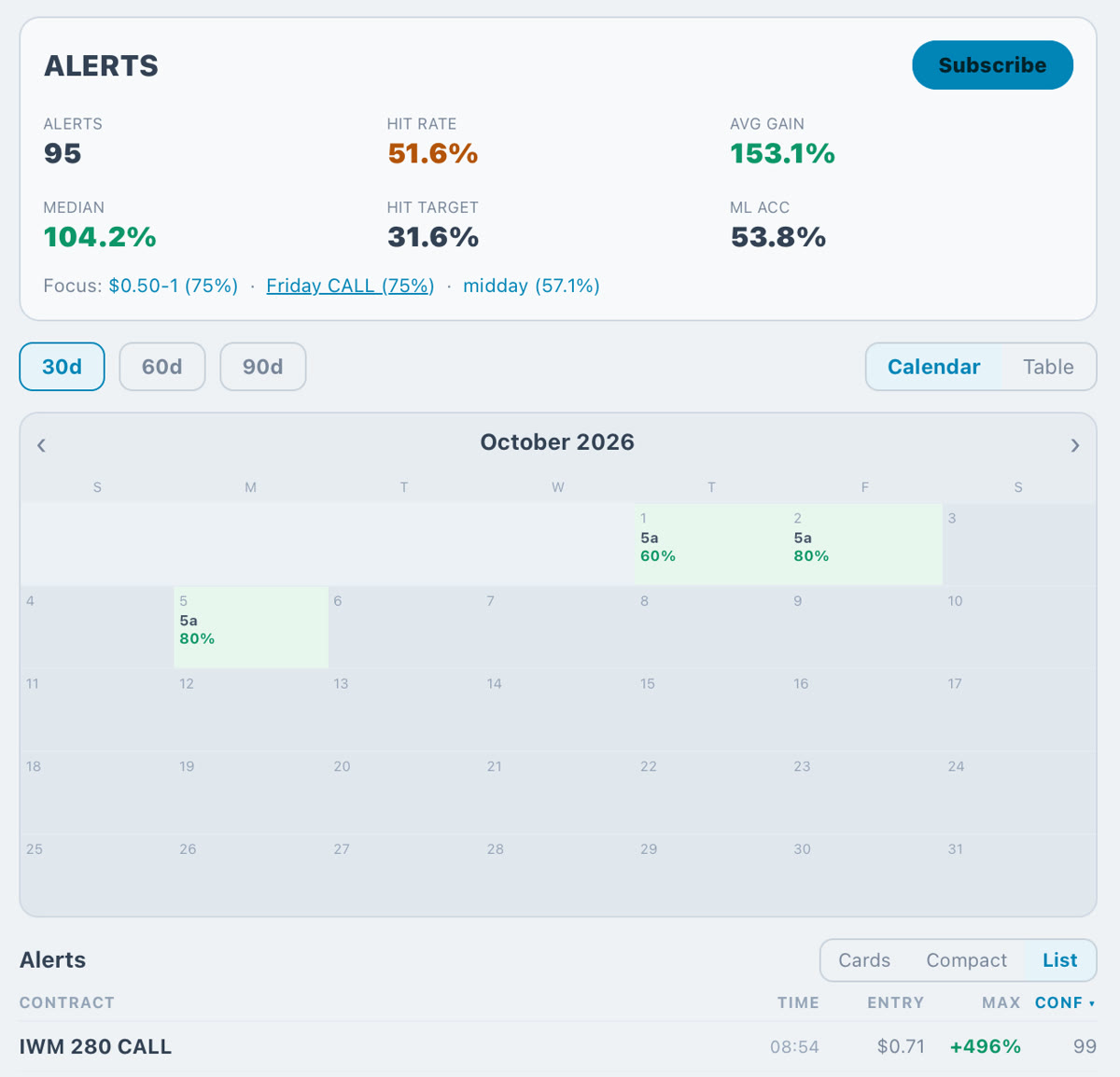Go to the previous month arrow
This screenshot has height=1077, width=1120.
41,445
